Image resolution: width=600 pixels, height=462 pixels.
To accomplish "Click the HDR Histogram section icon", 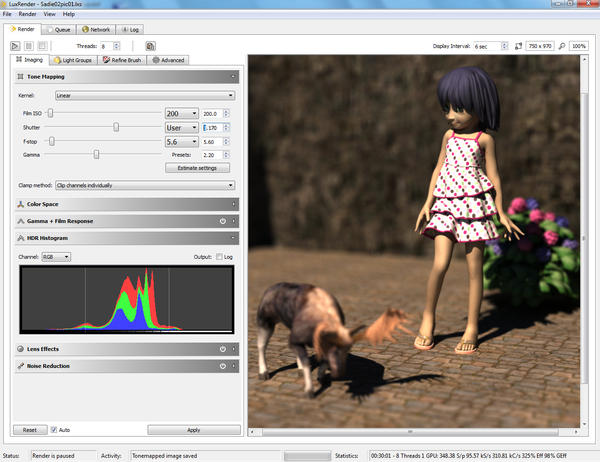I will (21, 238).
